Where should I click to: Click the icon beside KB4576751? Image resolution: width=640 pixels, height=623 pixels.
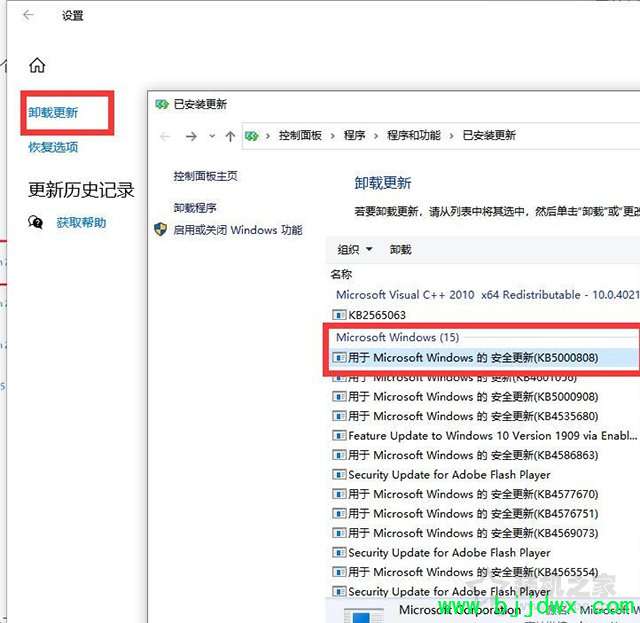[339, 514]
